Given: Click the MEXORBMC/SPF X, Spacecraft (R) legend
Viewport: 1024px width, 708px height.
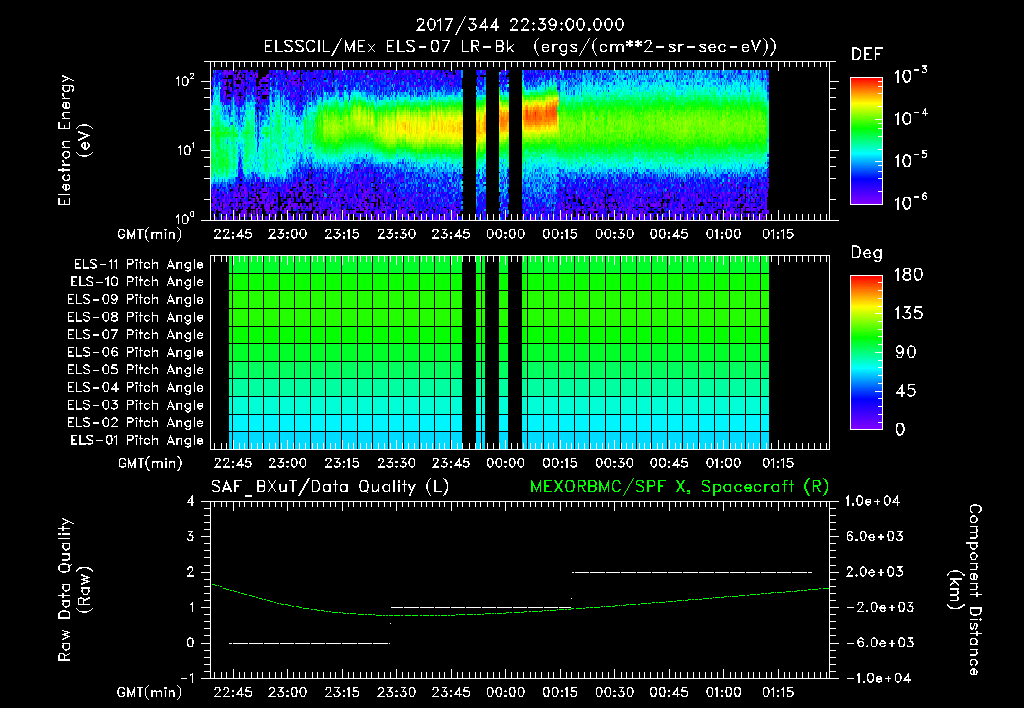Looking at the screenshot, I should 679,487.
